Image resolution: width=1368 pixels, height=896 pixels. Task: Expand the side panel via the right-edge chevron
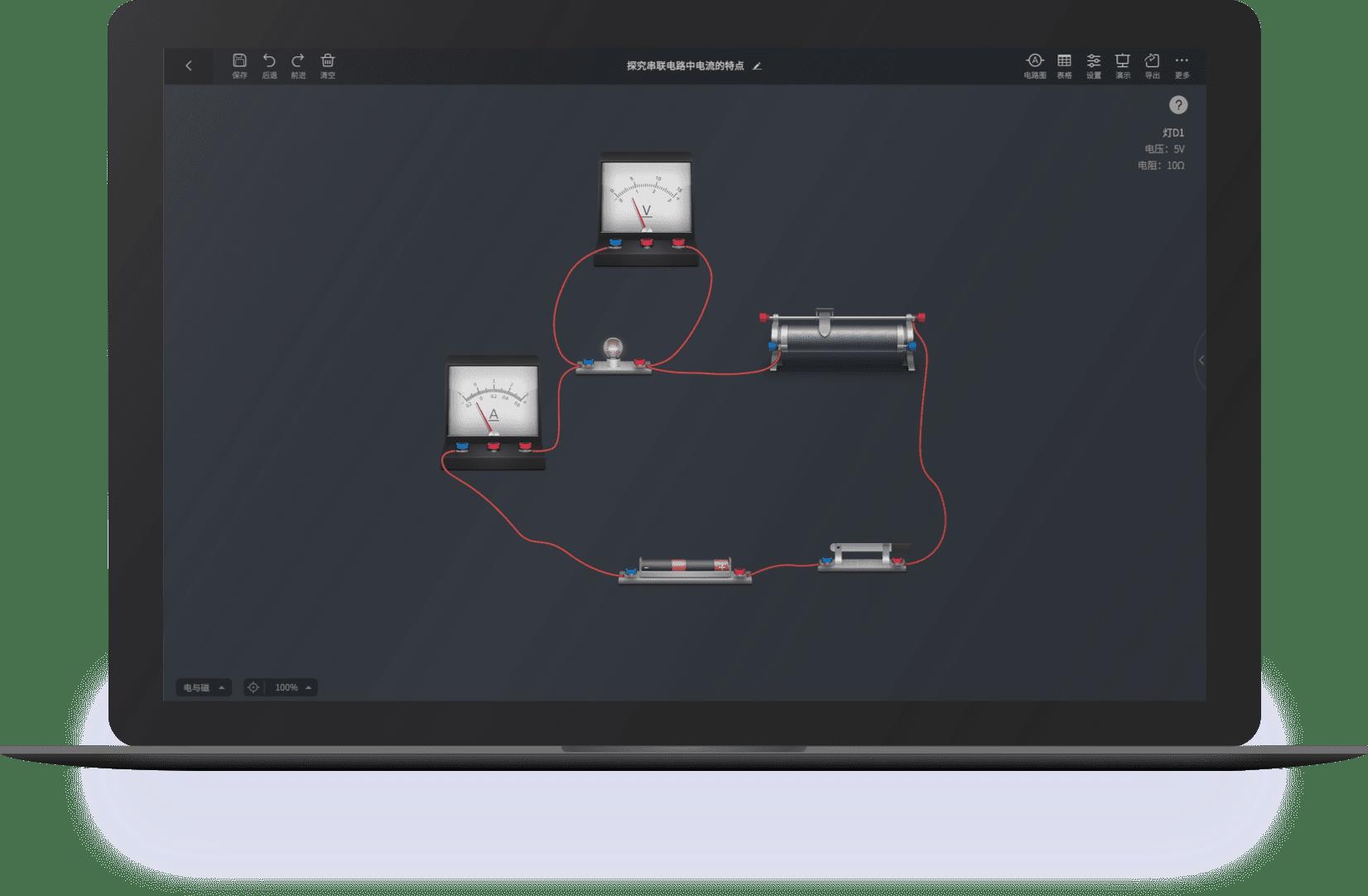(x=1201, y=360)
